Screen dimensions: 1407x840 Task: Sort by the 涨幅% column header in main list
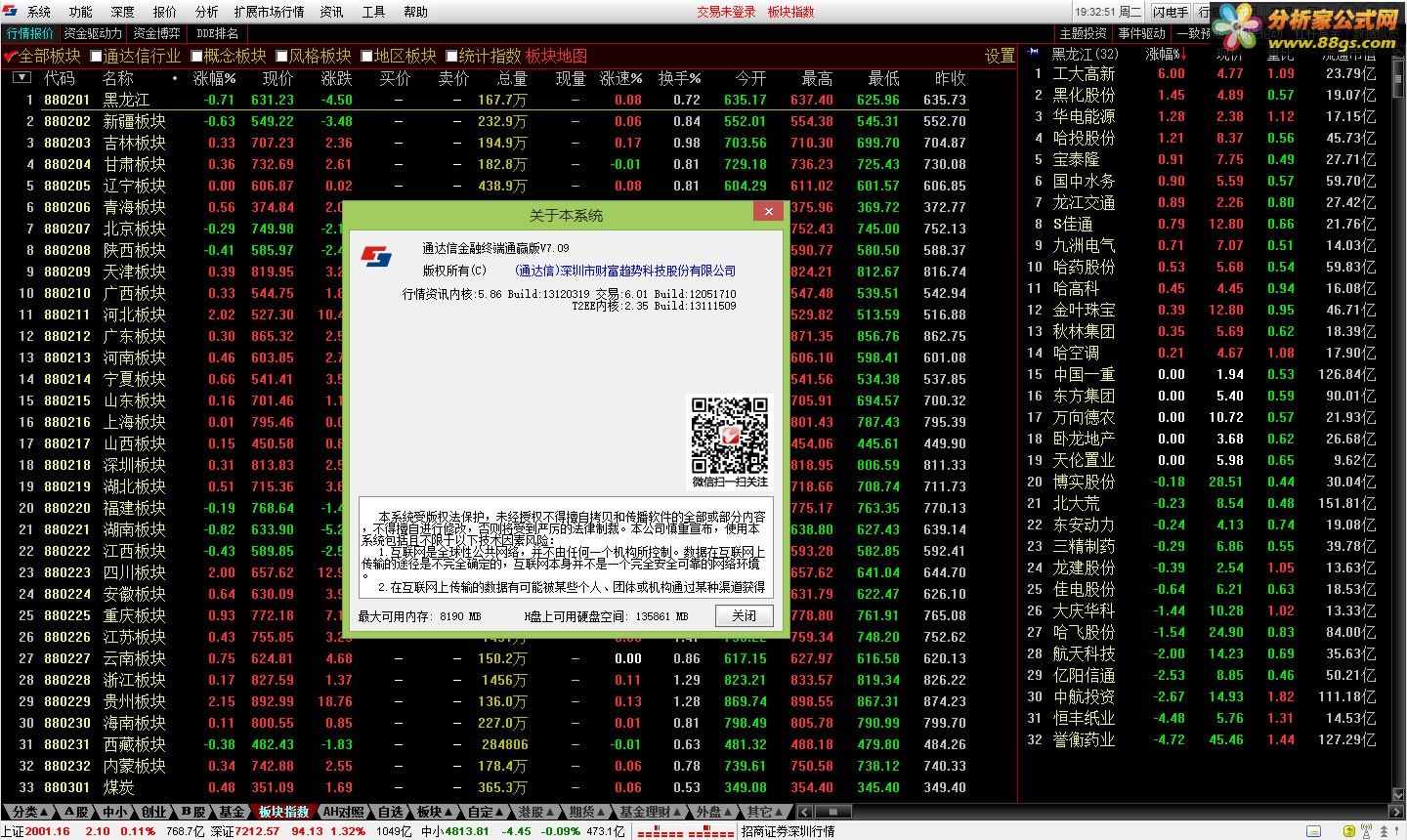point(215,78)
